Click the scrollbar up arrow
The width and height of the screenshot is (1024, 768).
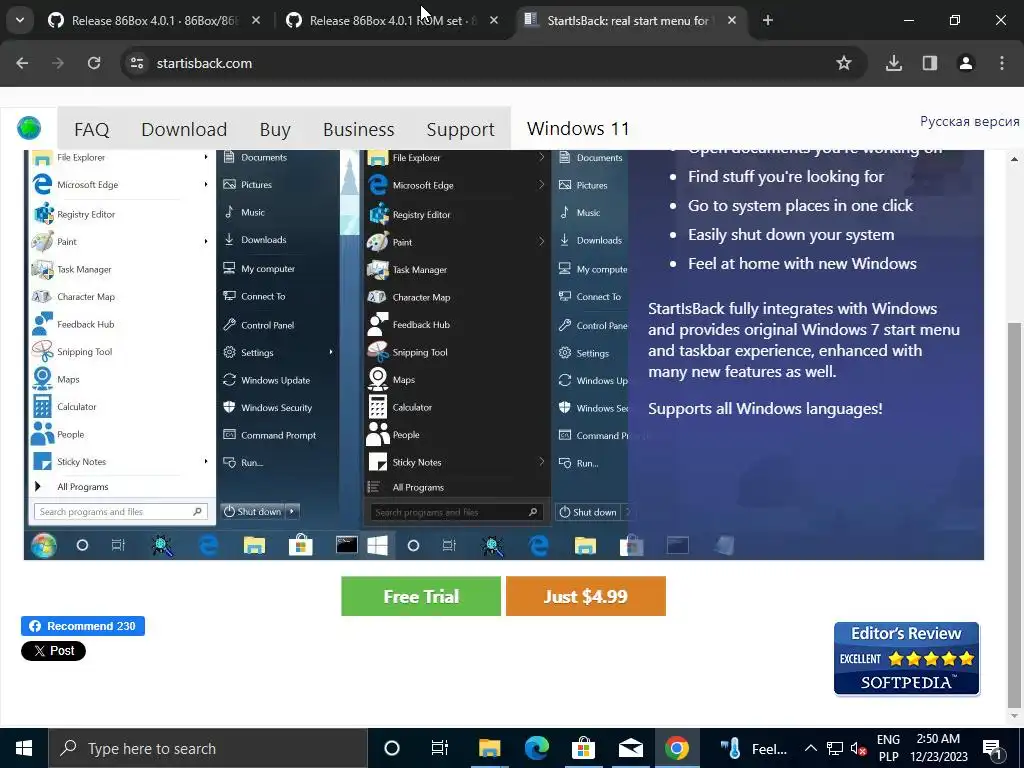pyautogui.click(x=1015, y=159)
